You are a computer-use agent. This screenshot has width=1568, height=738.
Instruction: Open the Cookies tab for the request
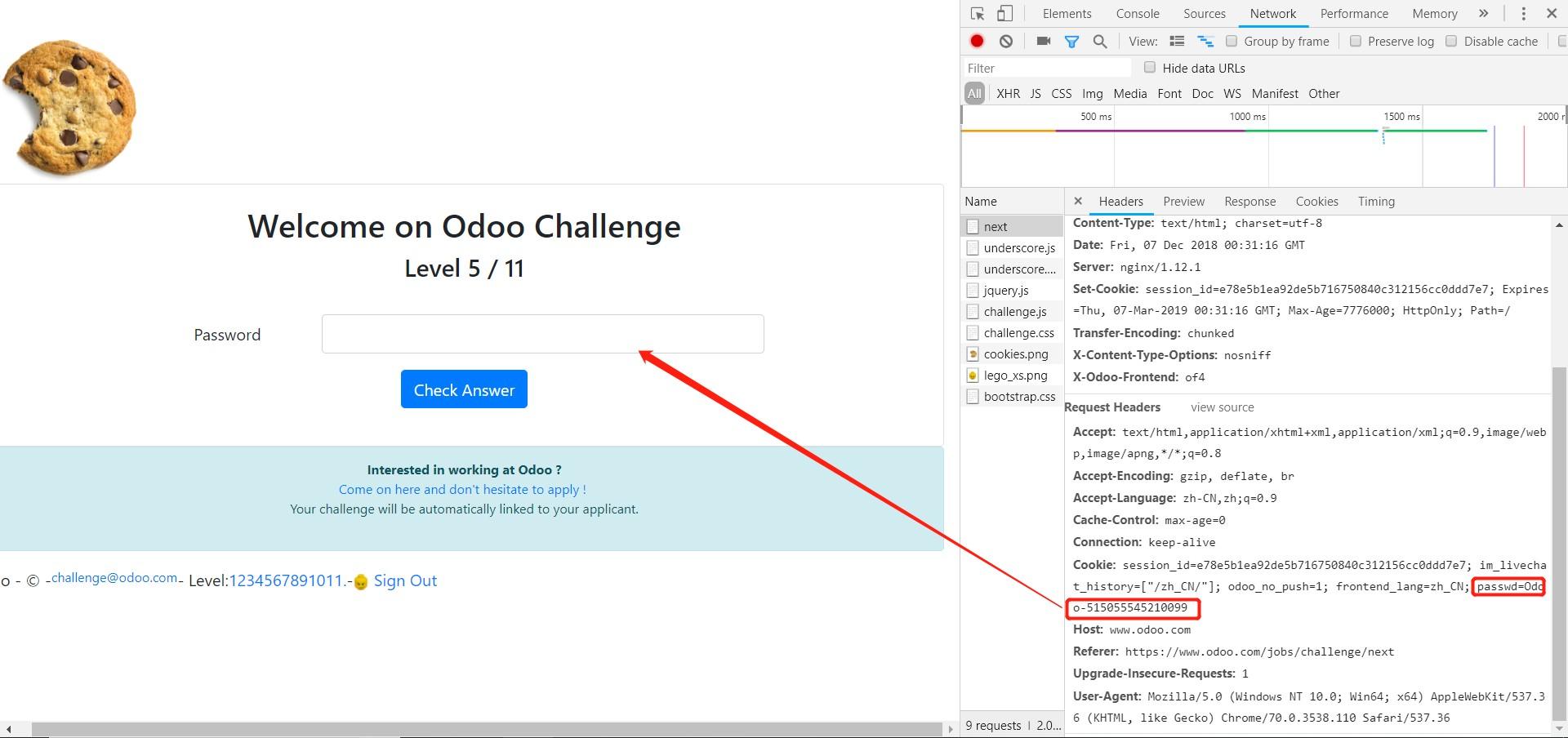(x=1316, y=201)
